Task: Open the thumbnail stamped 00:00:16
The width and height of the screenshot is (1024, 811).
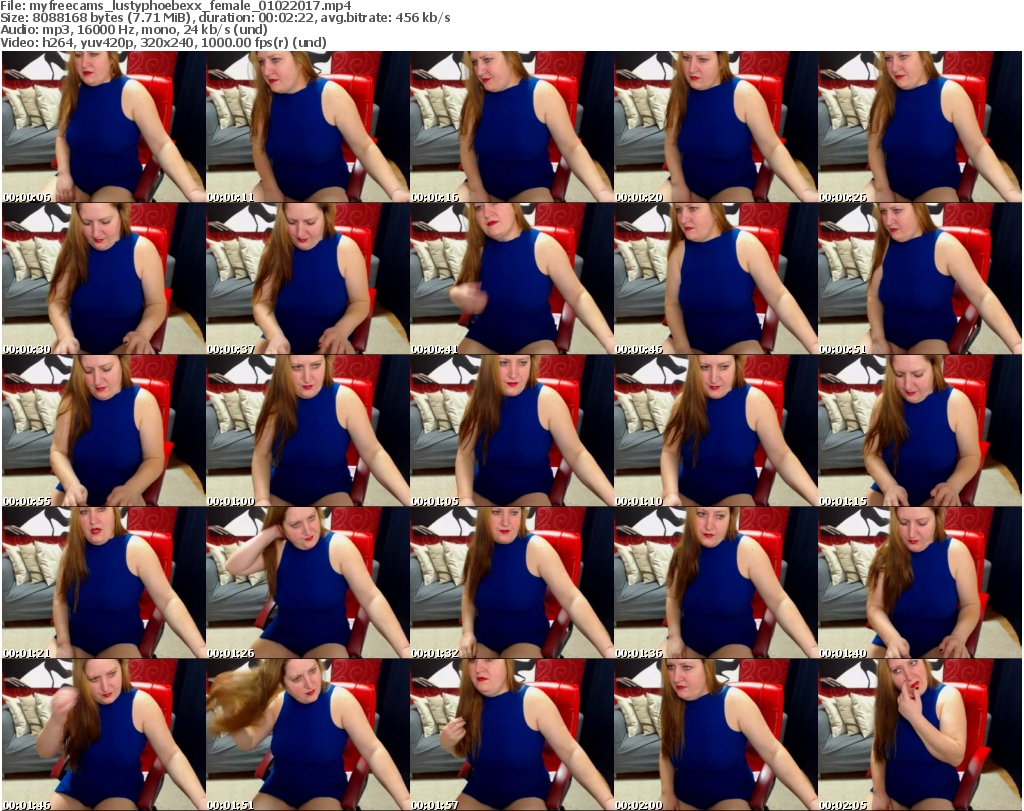Action: pos(512,127)
